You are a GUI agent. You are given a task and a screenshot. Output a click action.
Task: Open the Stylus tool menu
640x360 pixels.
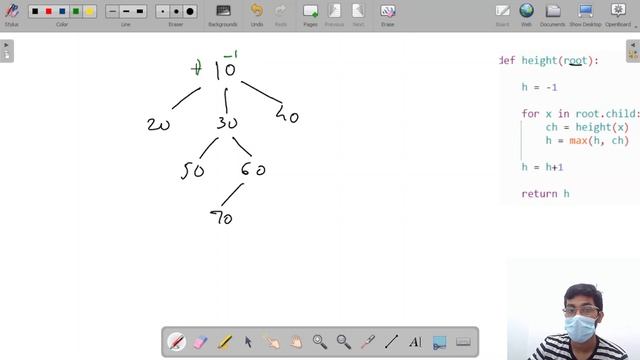(x=11, y=15)
